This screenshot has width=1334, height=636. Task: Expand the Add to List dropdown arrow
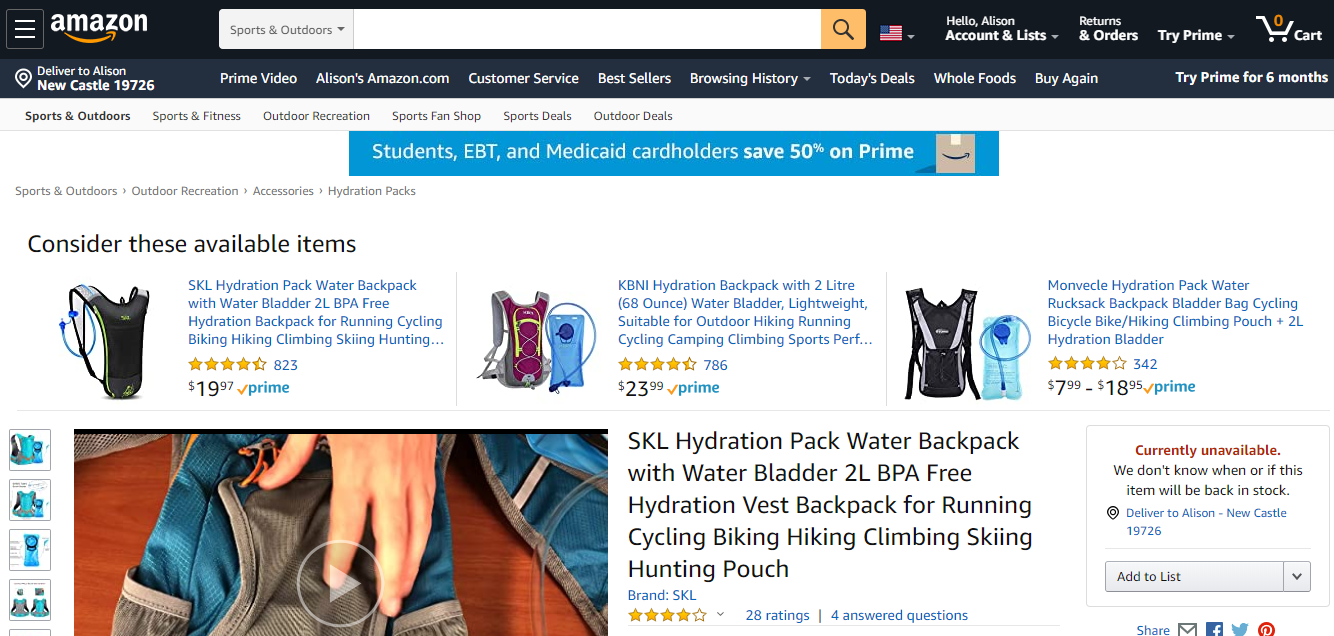click(1297, 576)
